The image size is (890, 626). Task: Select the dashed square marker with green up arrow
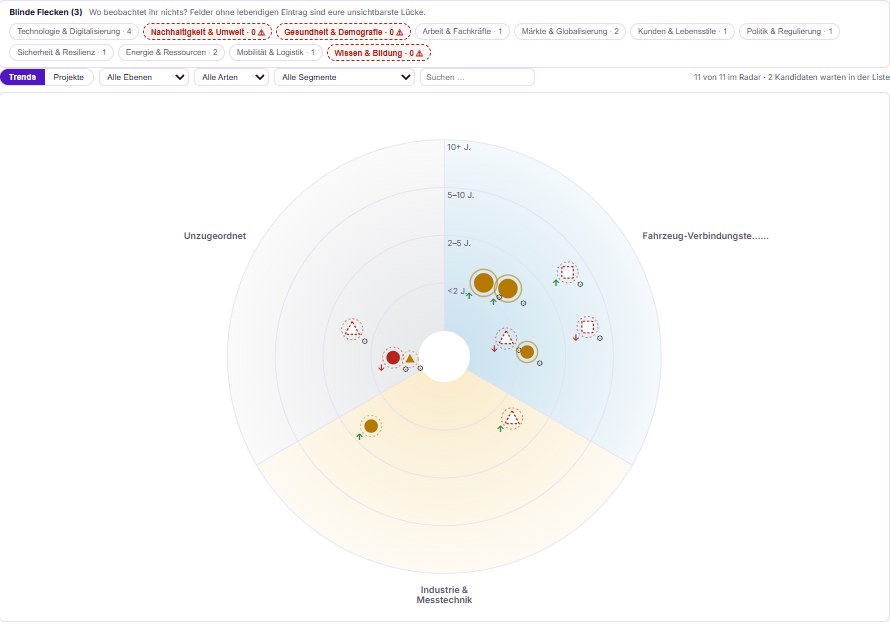568,273
